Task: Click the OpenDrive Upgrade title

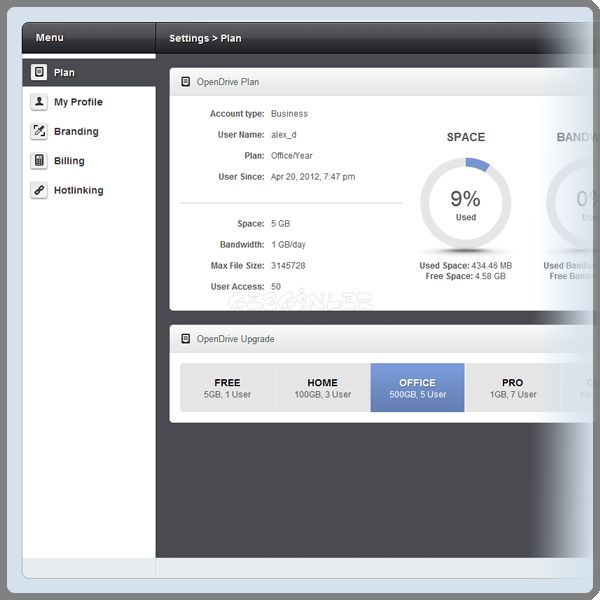Action: (x=235, y=339)
